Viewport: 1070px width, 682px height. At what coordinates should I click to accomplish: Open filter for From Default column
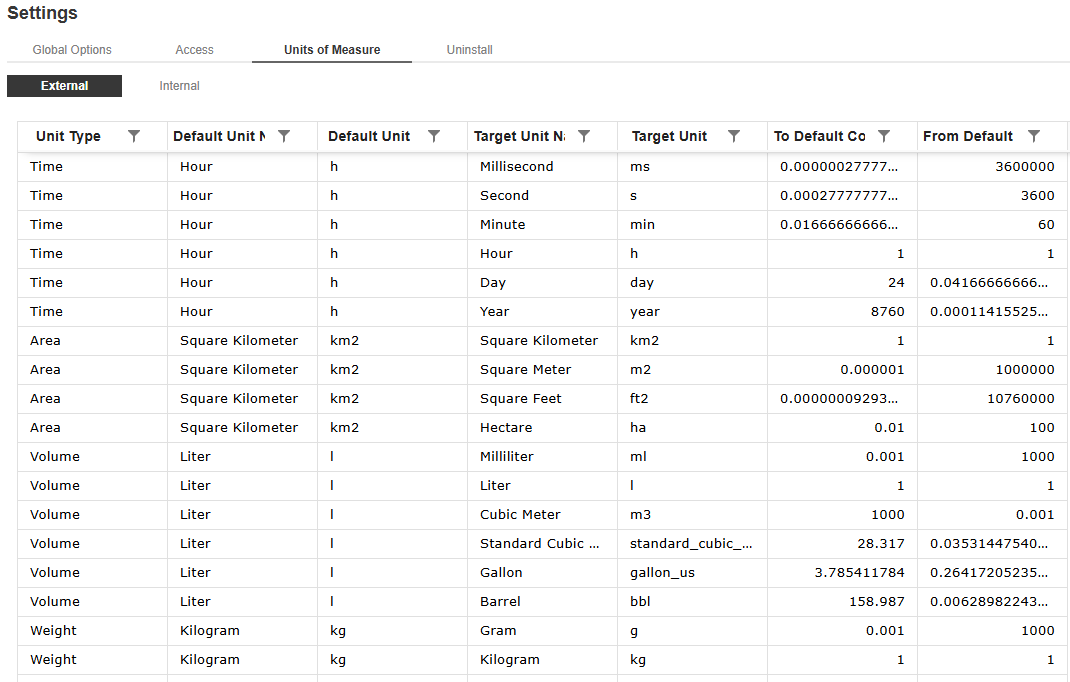pyautogui.click(x=1034, y=136)
